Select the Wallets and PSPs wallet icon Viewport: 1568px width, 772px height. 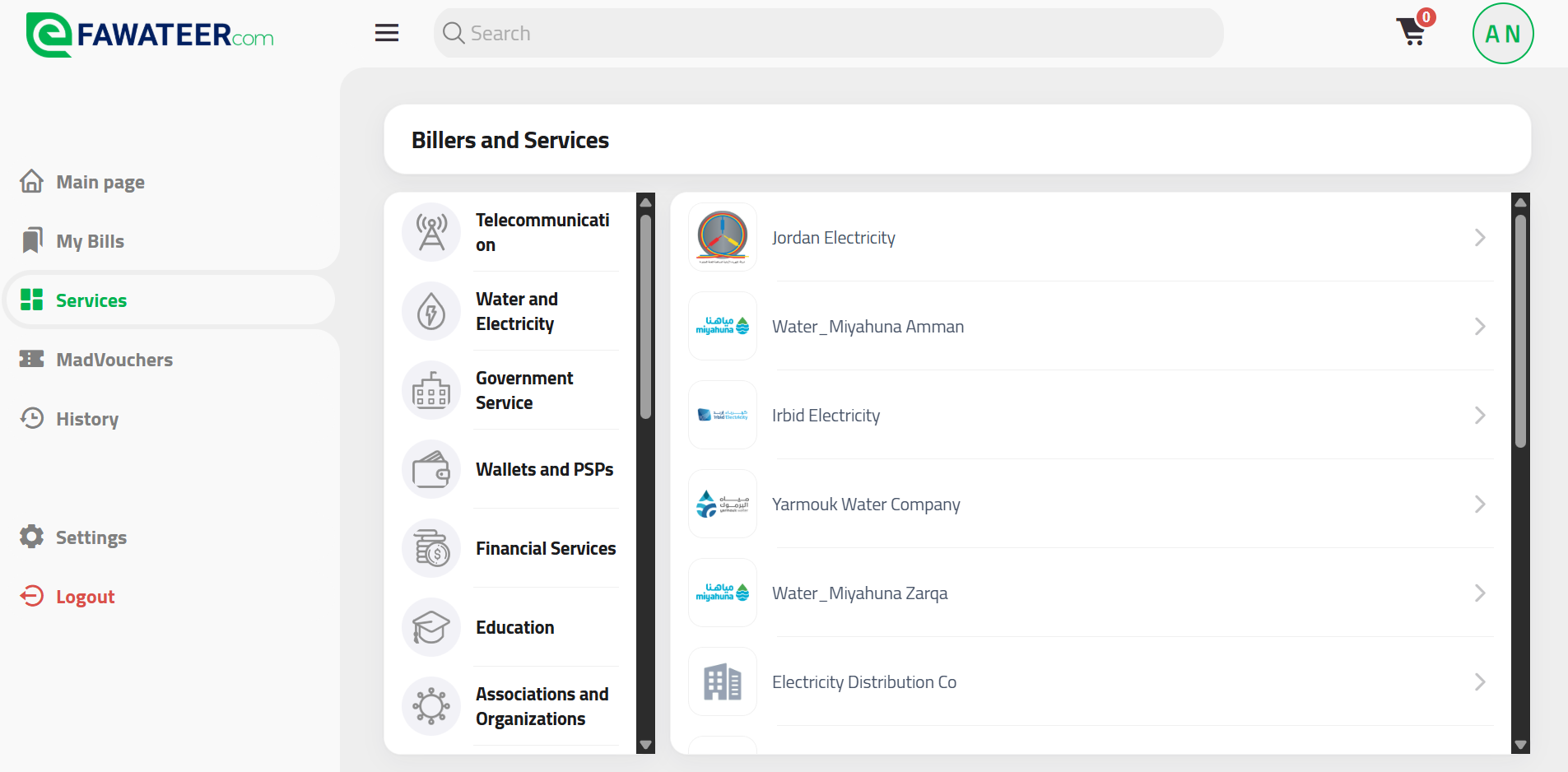(431, 469)
